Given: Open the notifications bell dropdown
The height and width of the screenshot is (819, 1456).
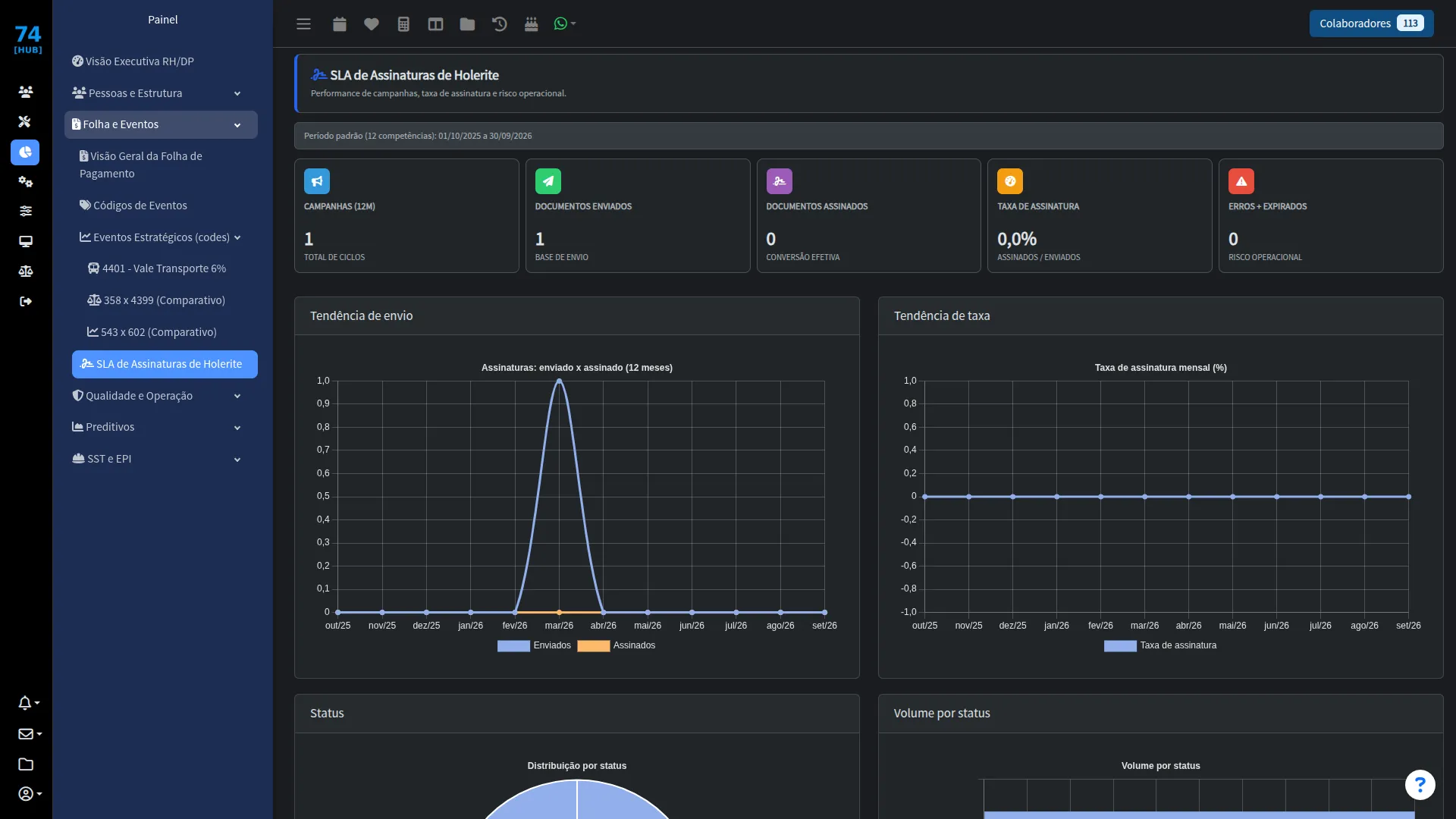Looking at the screenshot, I should [29, 703].
